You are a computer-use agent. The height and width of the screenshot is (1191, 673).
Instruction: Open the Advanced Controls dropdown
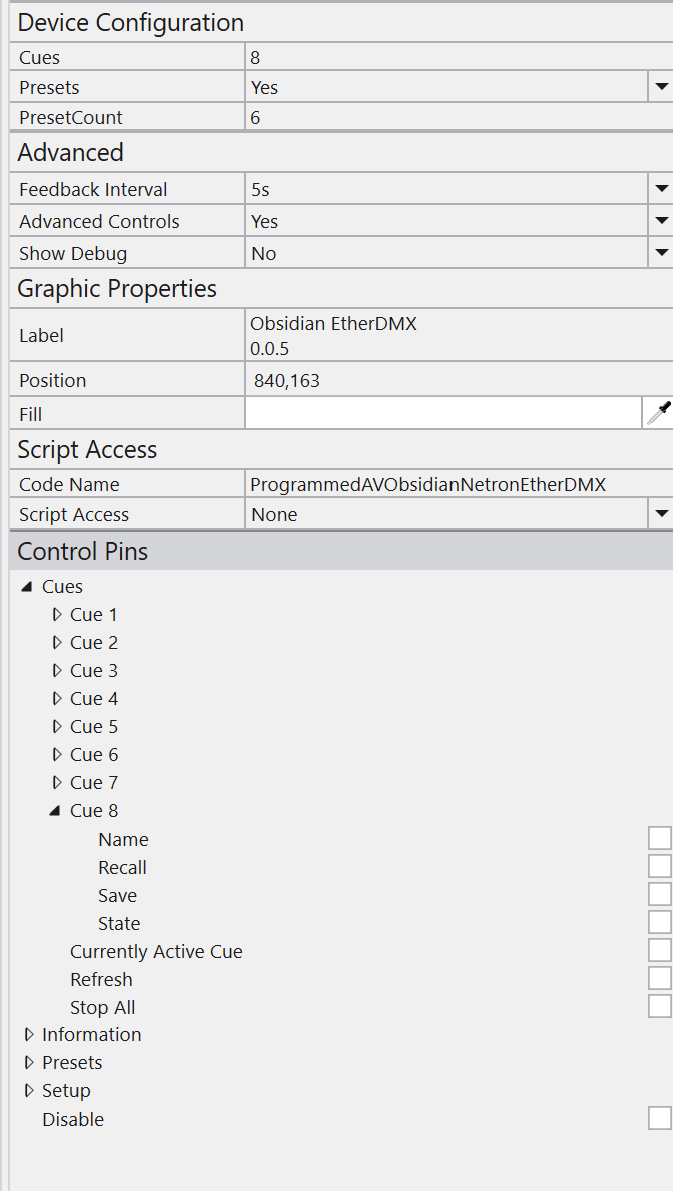pos(661,221)
